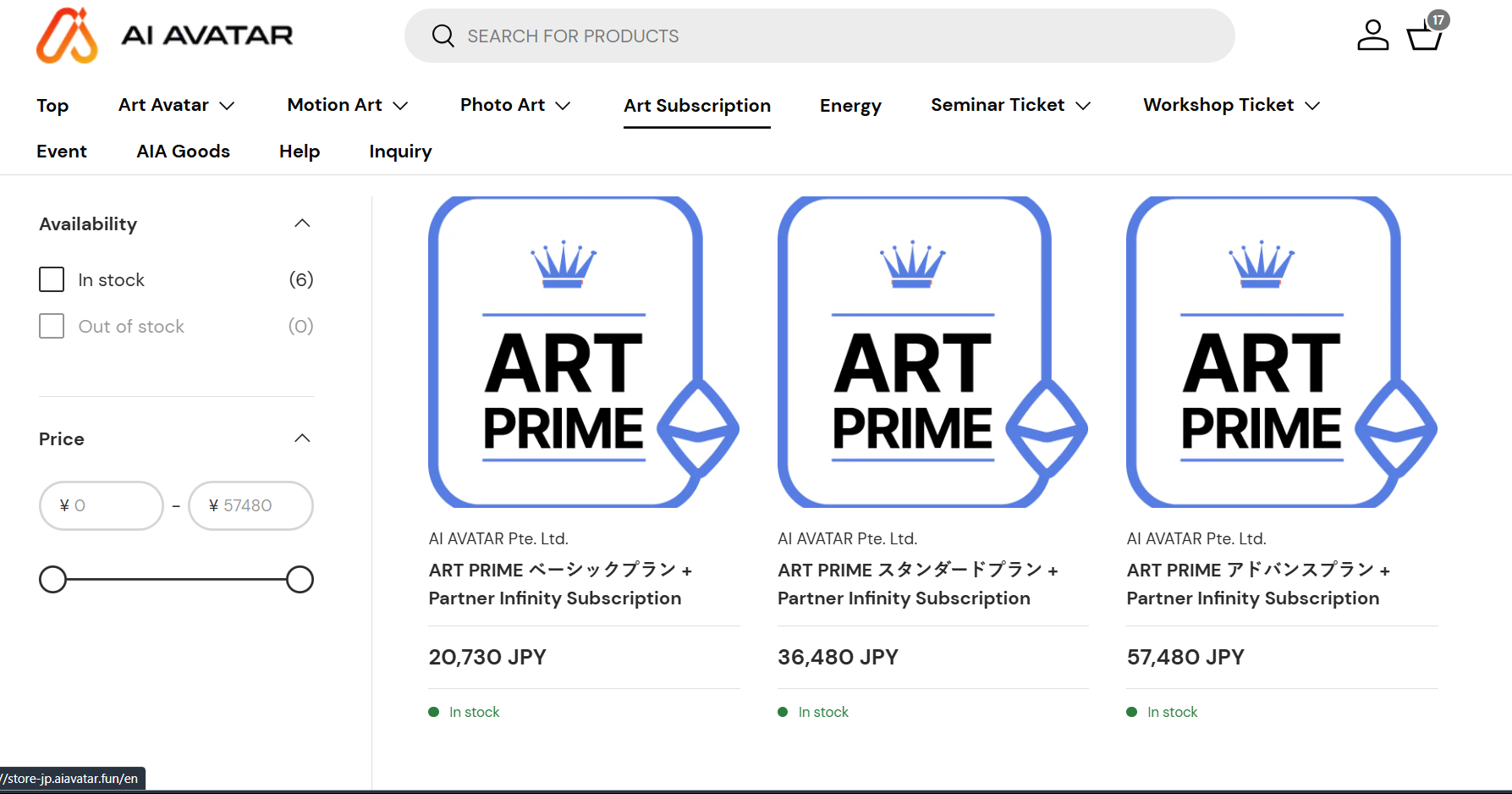1512x794 pixels.
Task: Open the shopping basket icon
Action: (1424, 37)
